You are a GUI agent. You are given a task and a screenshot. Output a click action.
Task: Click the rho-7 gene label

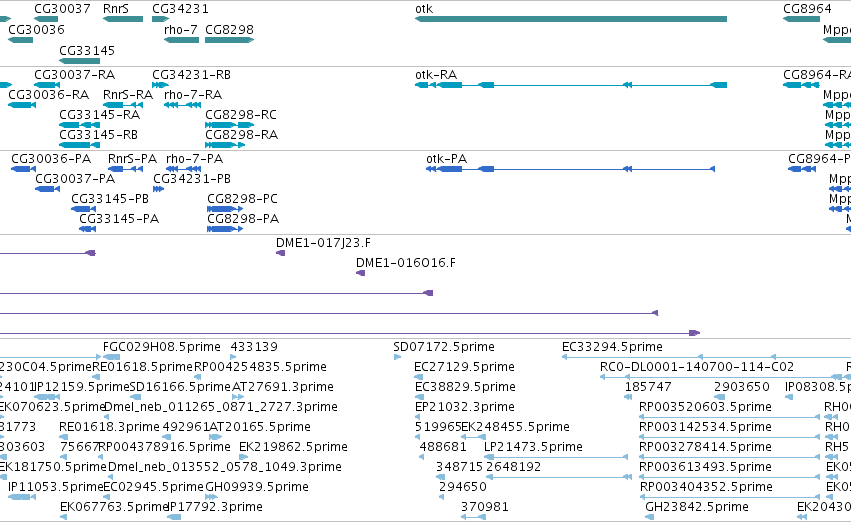pos(181,30)
